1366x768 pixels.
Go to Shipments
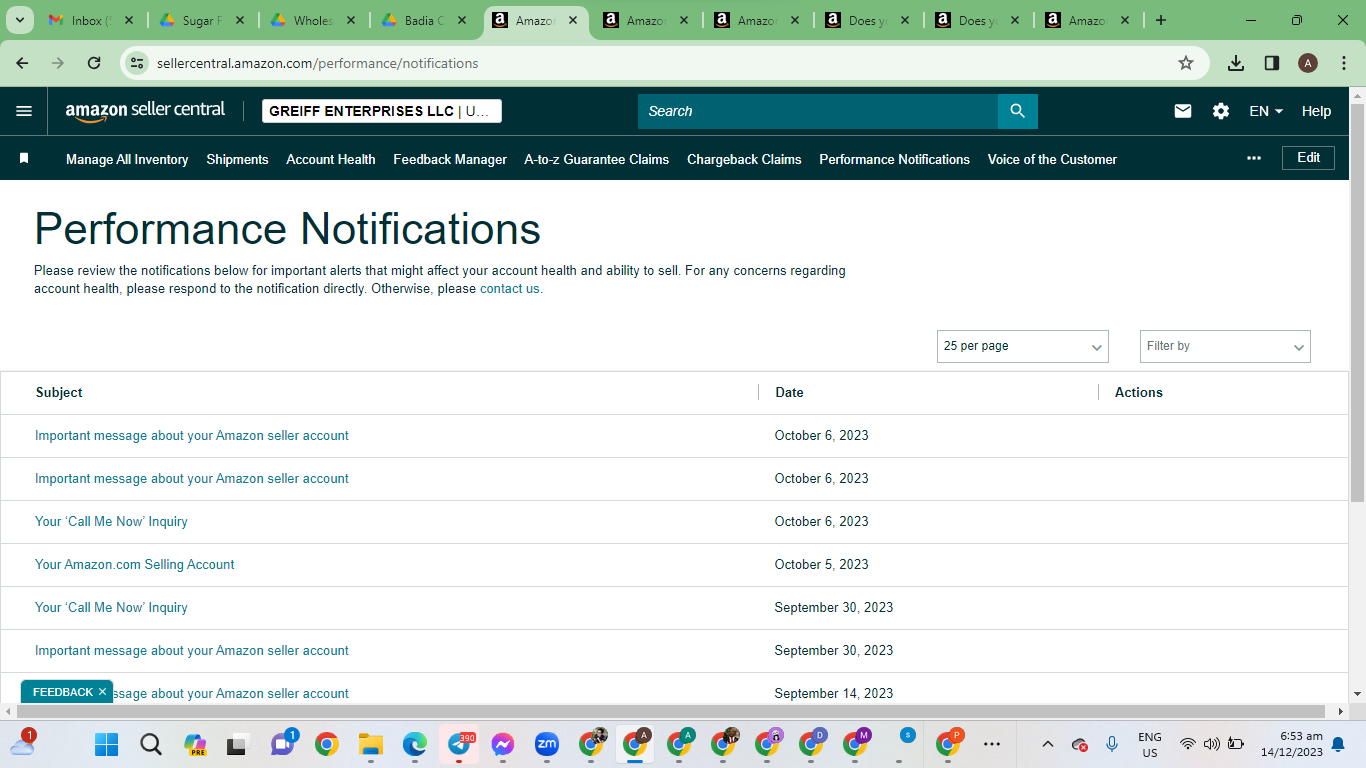(x=237, y=159)
